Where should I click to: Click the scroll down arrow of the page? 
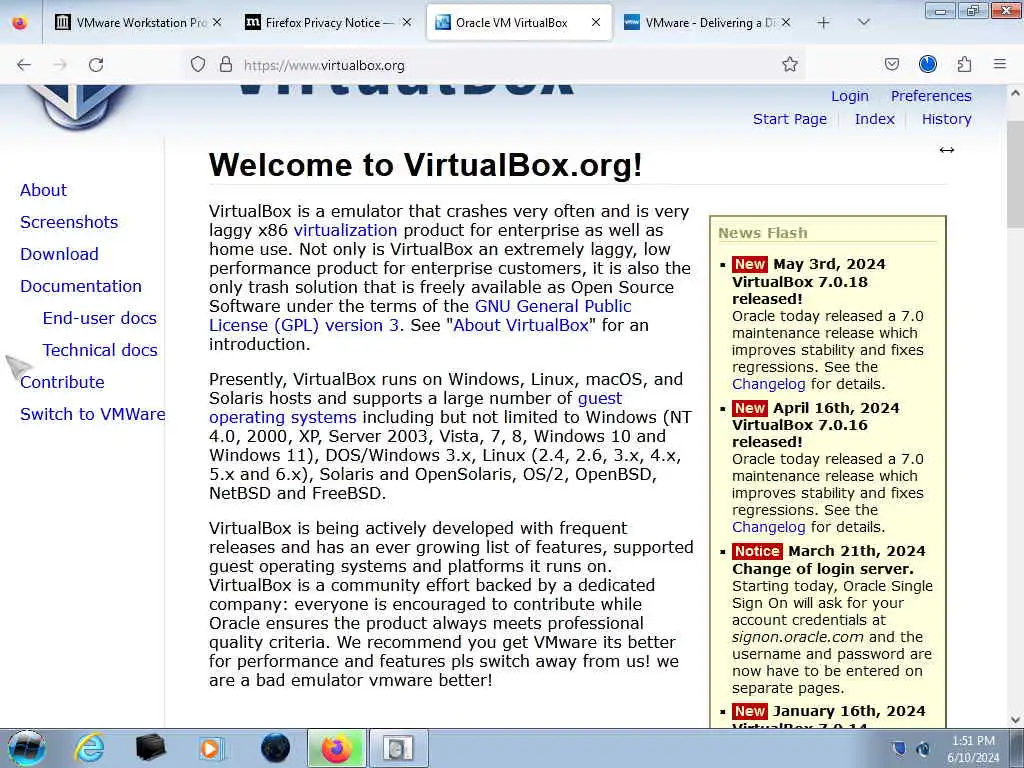[x=1015, y=720]
